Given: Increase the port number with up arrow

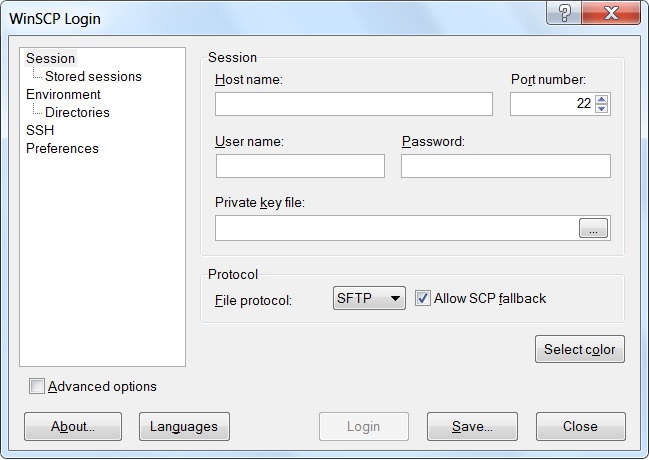Looking at the screenshot, I should (601, 99).
